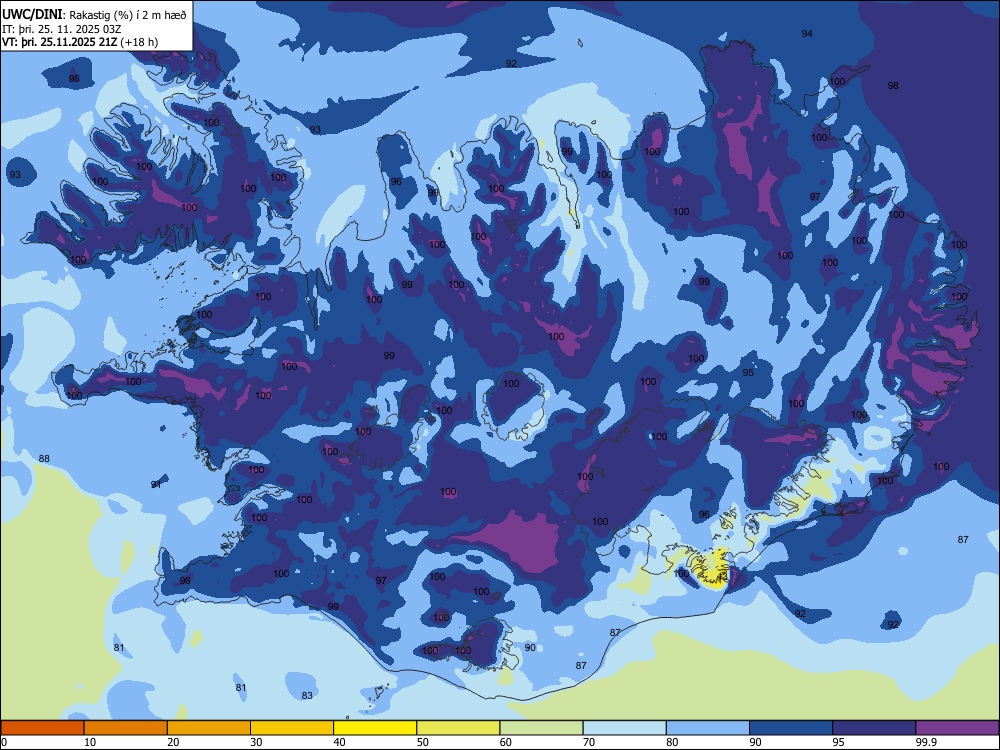
Task: Click the legend tick label '99.9'
Action: (926, 742)
